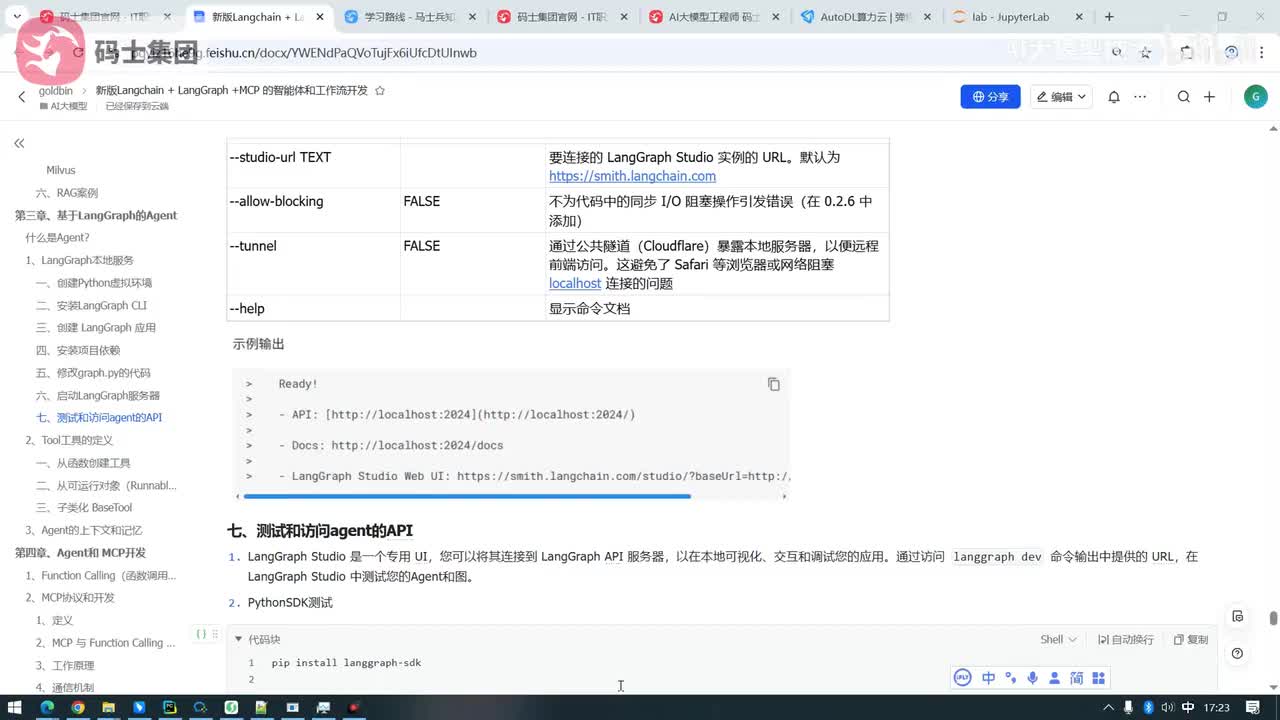Go to outline 2、MCP协议和开发
1280x720 pixels.
pyautogui.click(x=70, y=598)
